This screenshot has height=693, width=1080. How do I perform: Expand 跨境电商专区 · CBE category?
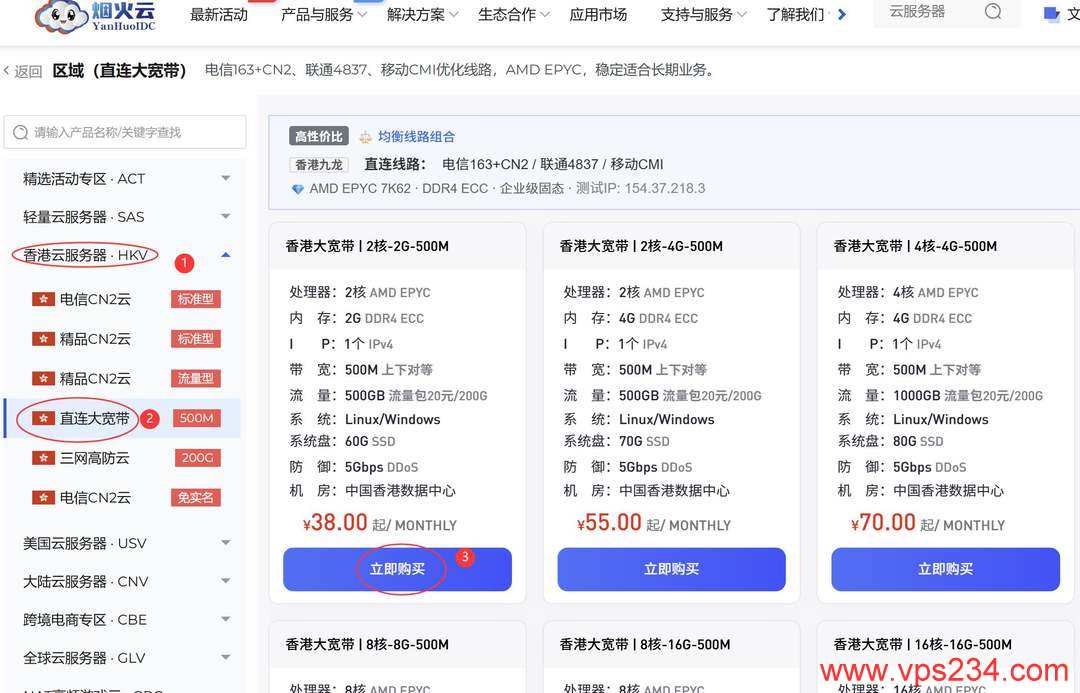(x=126, y=620)
